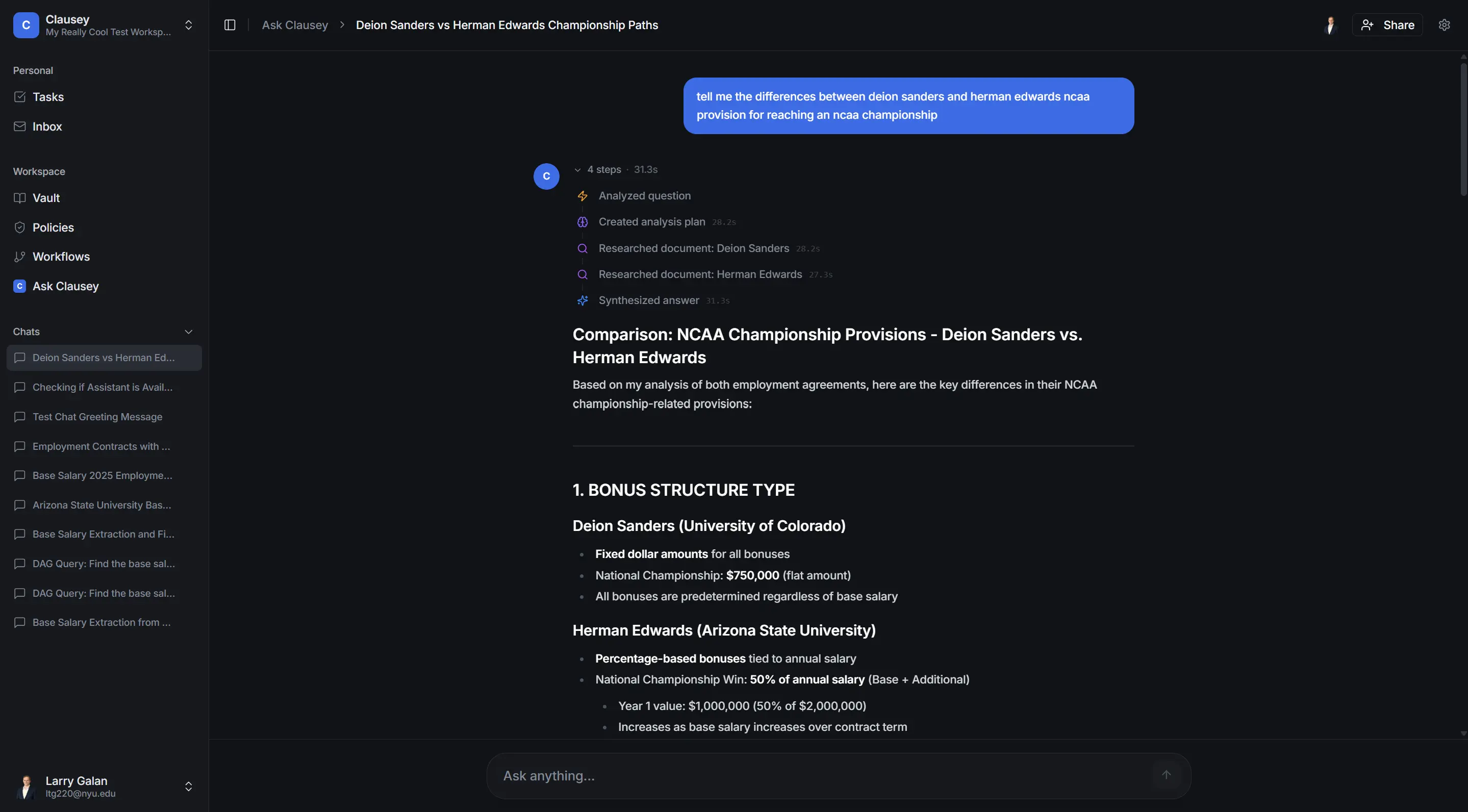Image resolution: width=1468 pixels, height=812 pixels.
Task: Open Tasks in the sidebar
Action: 48,97
